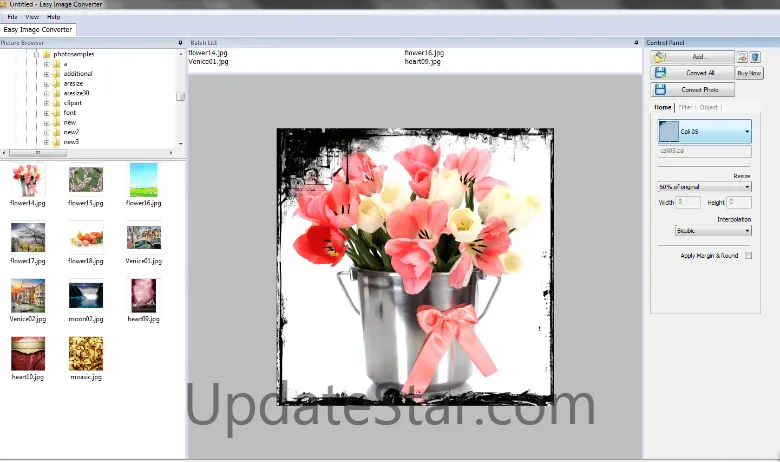Select the clipart folder icon

[x=57, y=103]
